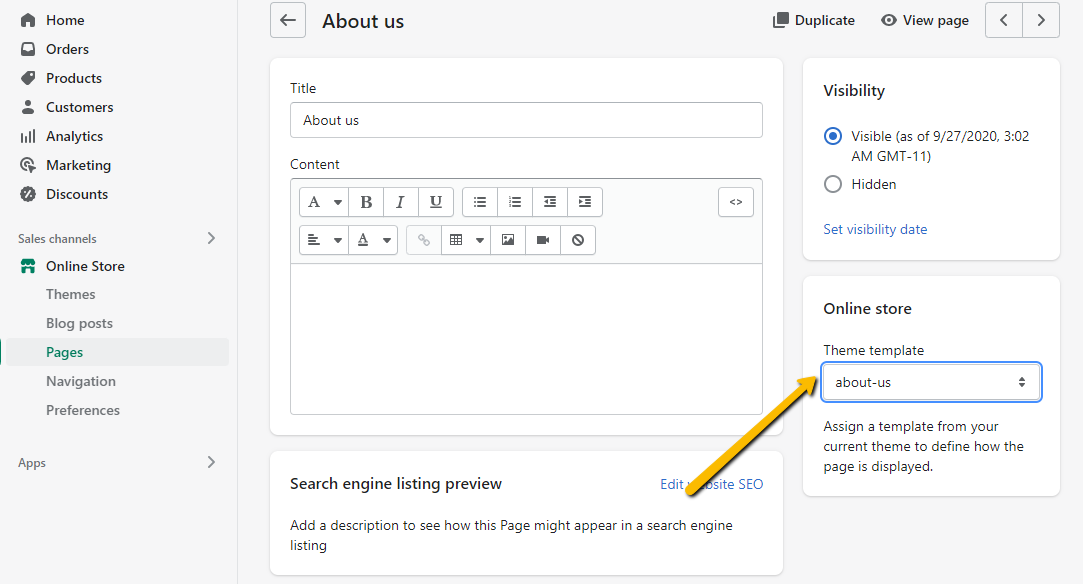Screen dimensions: 1083x584
Task: Go to Navigation in the sidebar
Action: tap(81, 381)
